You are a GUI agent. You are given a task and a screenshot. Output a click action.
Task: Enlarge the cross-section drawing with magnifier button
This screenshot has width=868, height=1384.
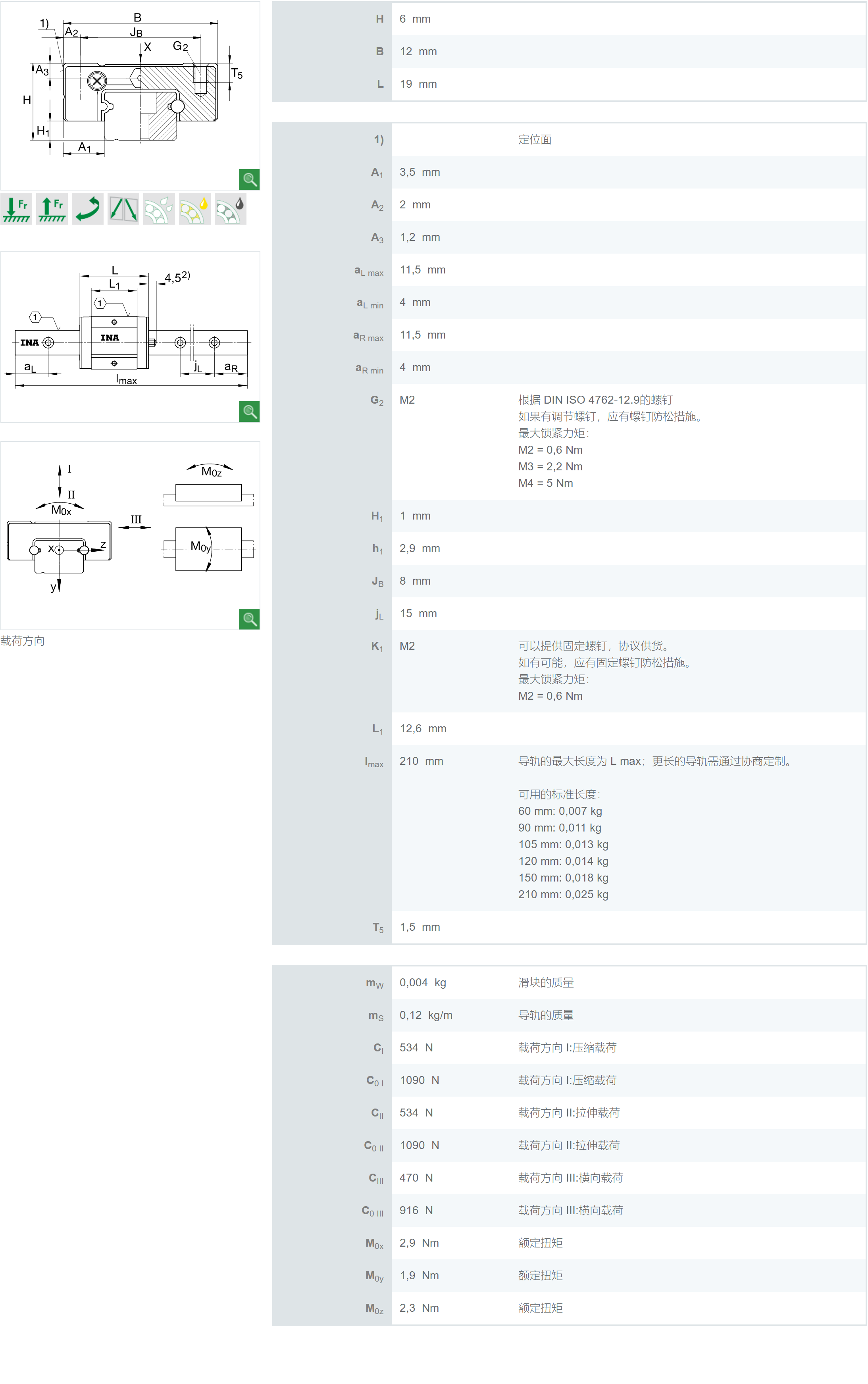coord(249,179)
